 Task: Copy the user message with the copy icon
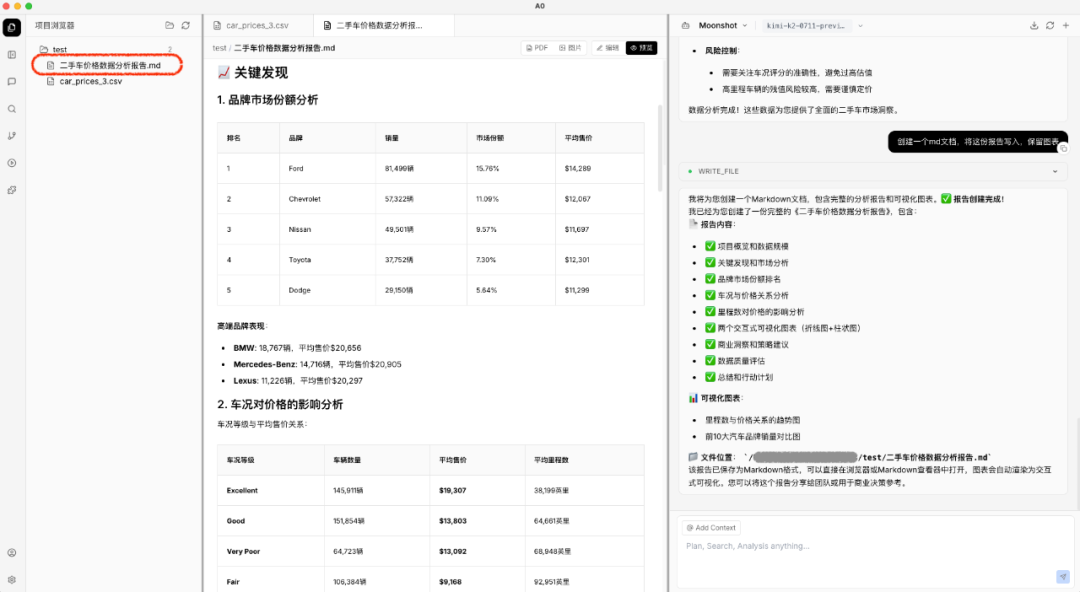(x=1063, y=148)
